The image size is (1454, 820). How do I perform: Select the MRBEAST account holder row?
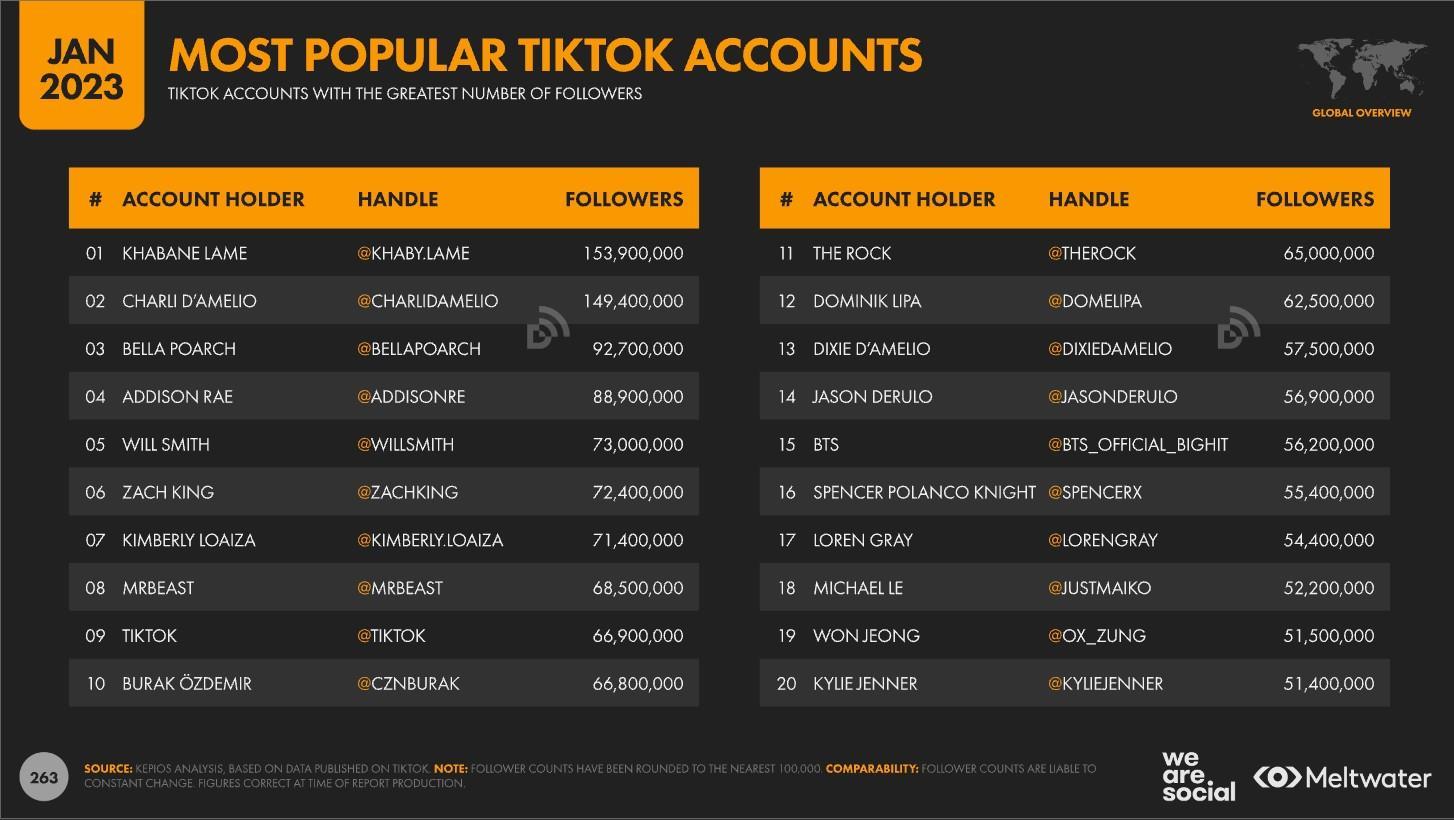tap(384, 588)
